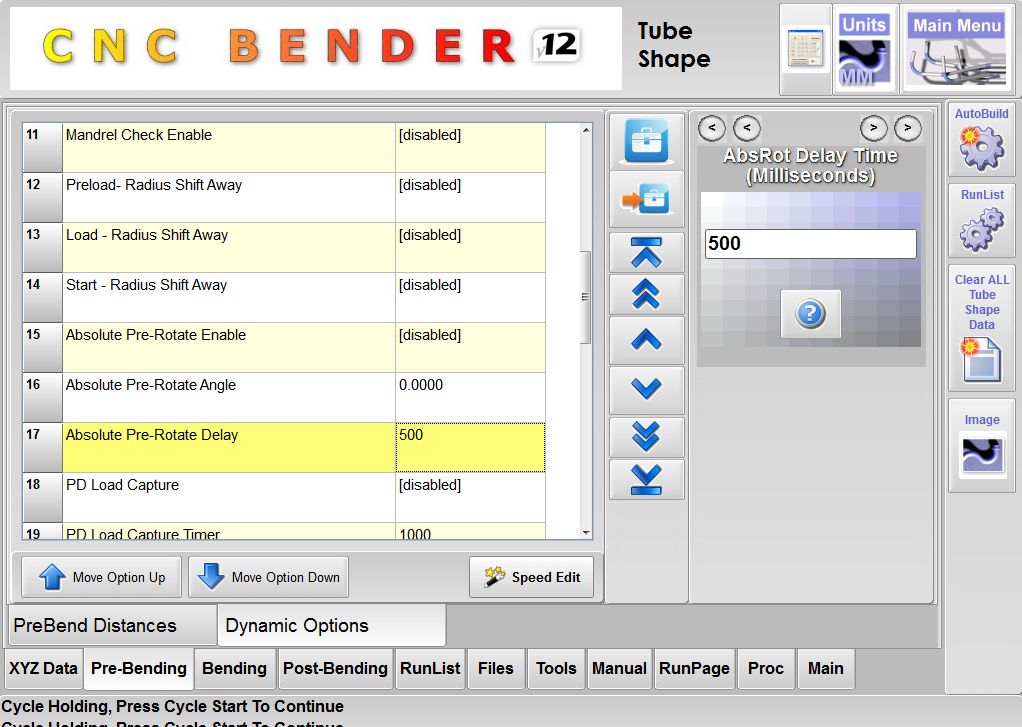1022x727 pixels.
Task: Jump to bottom of options list
Action: coord(646,479)
